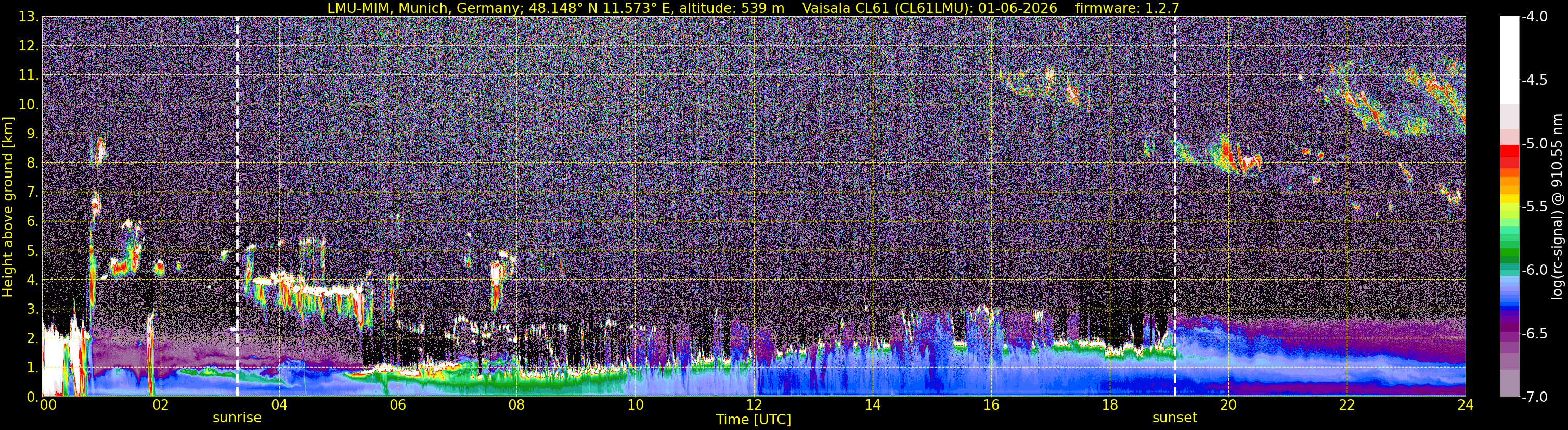Select the 'Height above ground [km]' axis label
This screenshot has width=1568, height=430.
point(8,207)
